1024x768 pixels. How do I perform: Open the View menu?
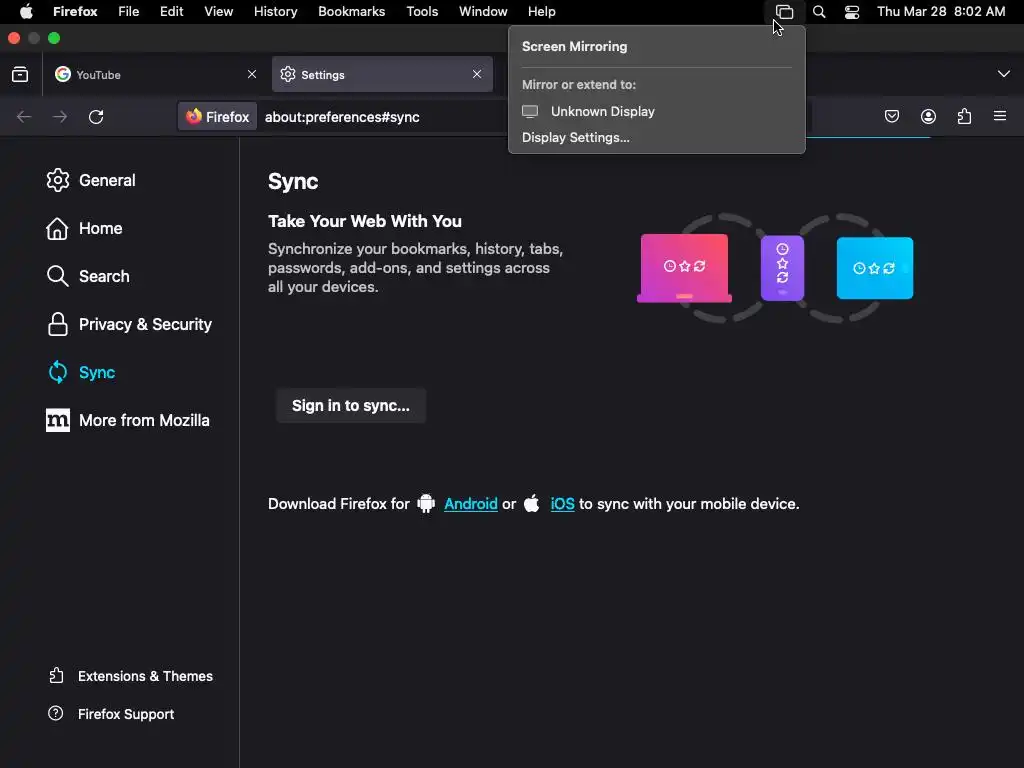click(x=218, y=12)
